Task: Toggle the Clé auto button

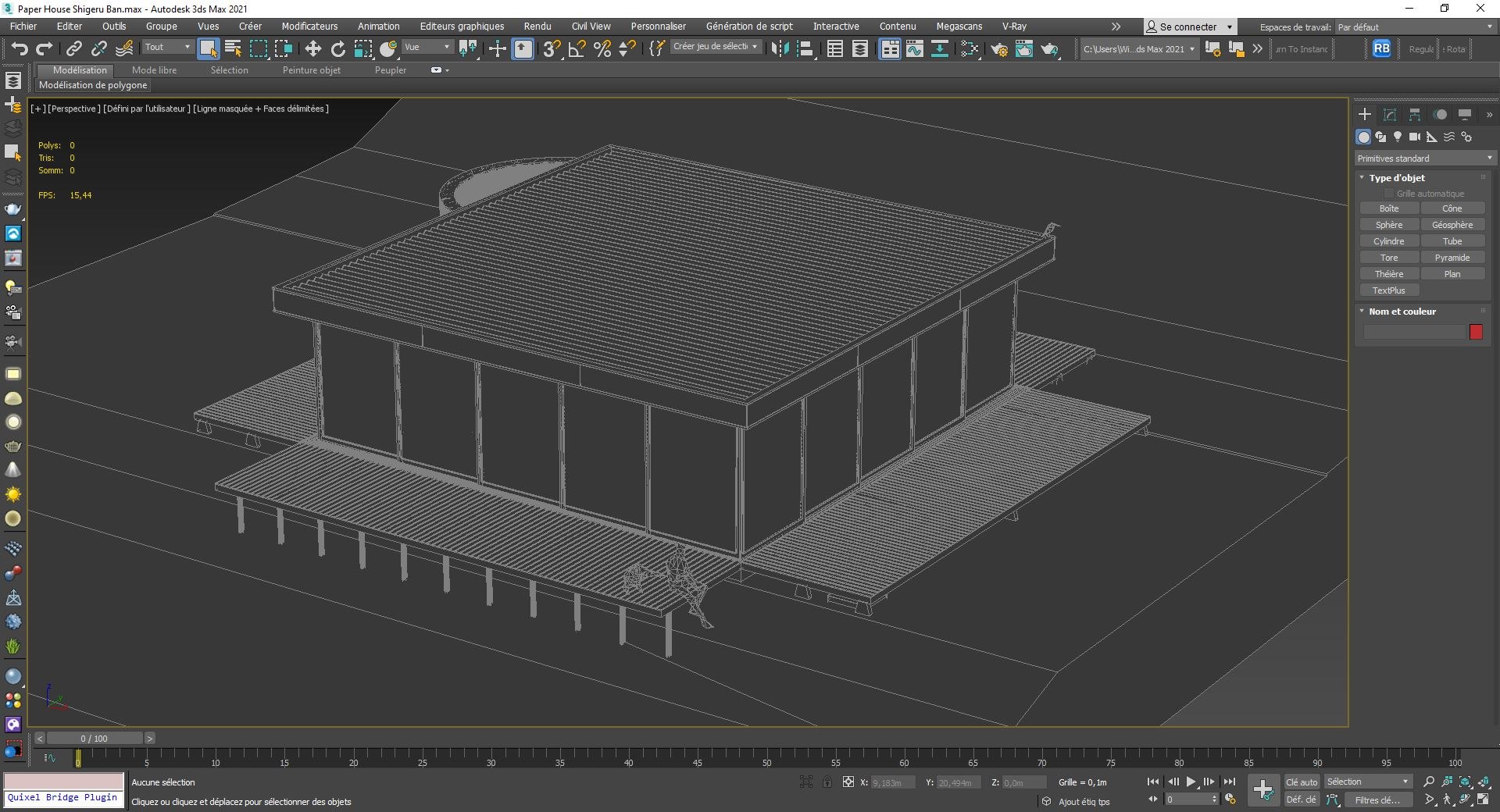Action: tap(1302, 782)
